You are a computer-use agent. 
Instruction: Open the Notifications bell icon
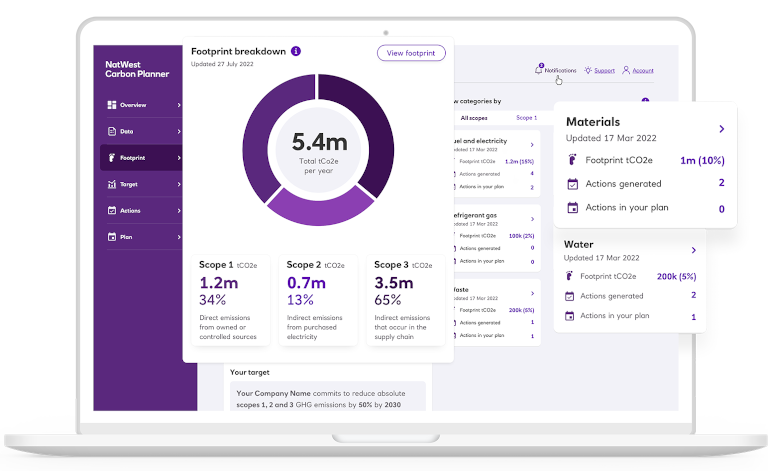(540, 70)
